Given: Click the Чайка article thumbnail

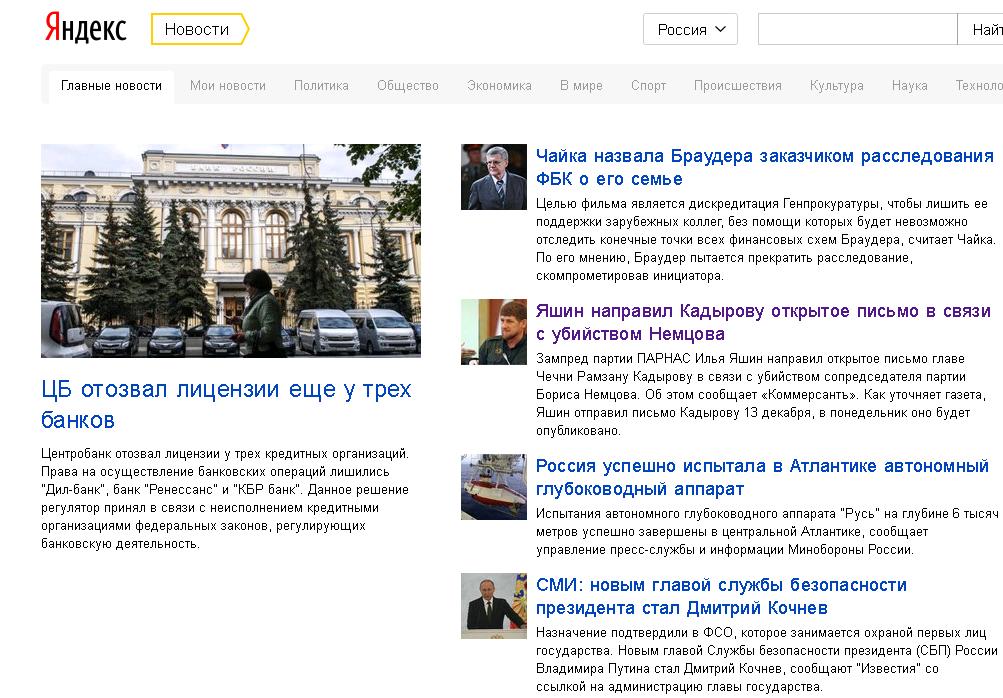Looking at the screenshot, I should [494, 177].
